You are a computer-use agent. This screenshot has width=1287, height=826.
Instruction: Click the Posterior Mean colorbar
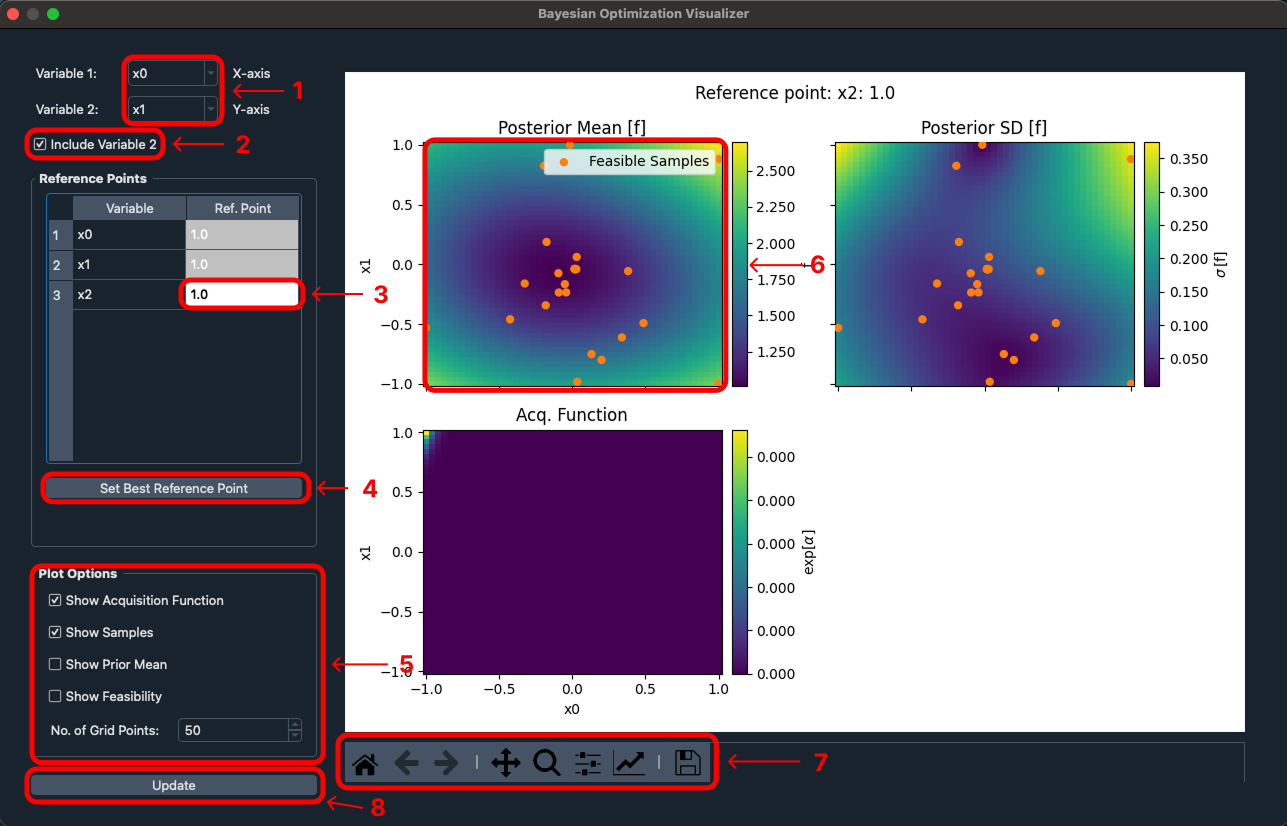click(740, 264)
